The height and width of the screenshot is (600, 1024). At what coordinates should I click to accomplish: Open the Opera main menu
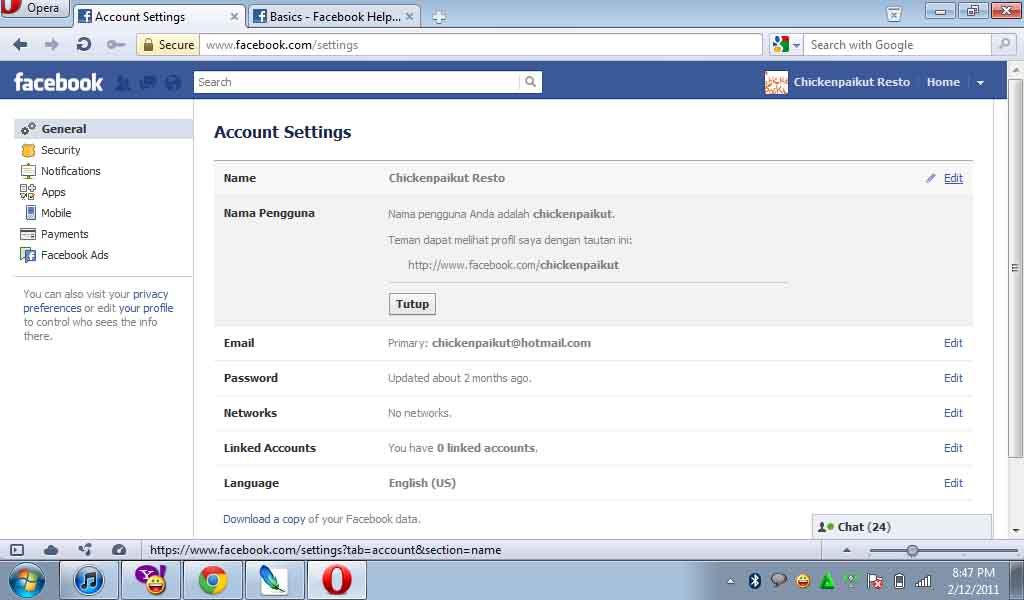pos(34,8)
